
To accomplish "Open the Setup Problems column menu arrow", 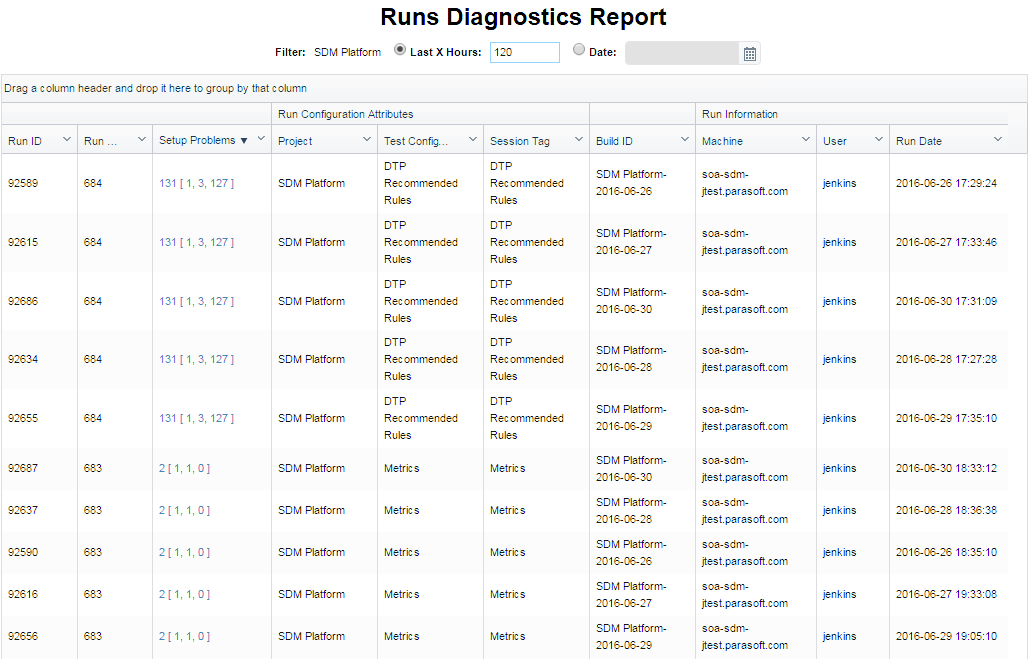I will click(261, 139).
